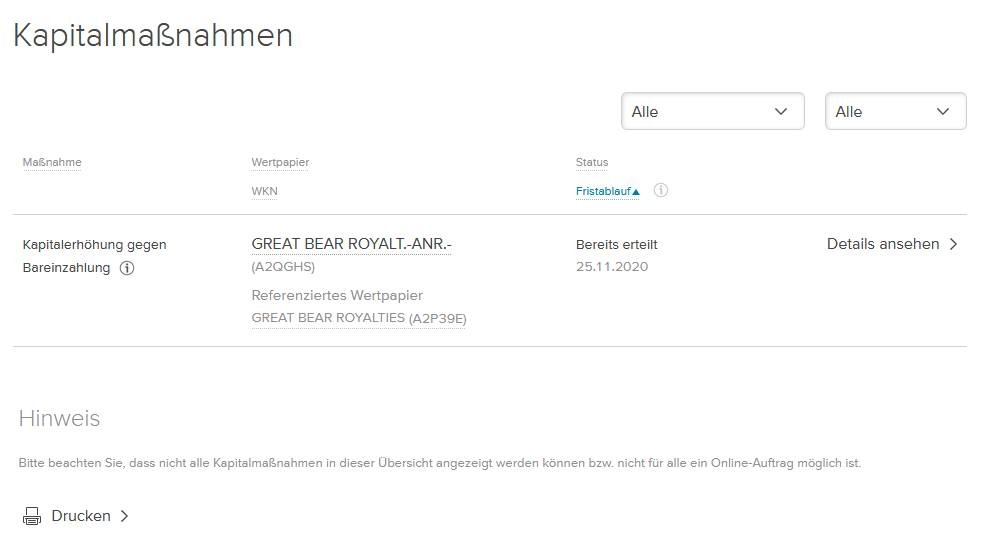The width and height of the screenshot is (990, 548).
Task: Open the wider Alle filter dropdown
Action: pos(712,111)
